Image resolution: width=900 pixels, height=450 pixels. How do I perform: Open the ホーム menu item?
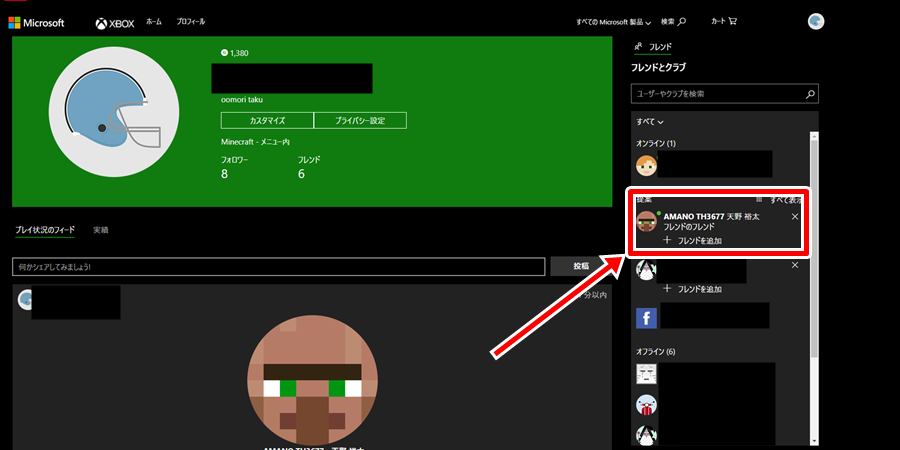(154, 21)
